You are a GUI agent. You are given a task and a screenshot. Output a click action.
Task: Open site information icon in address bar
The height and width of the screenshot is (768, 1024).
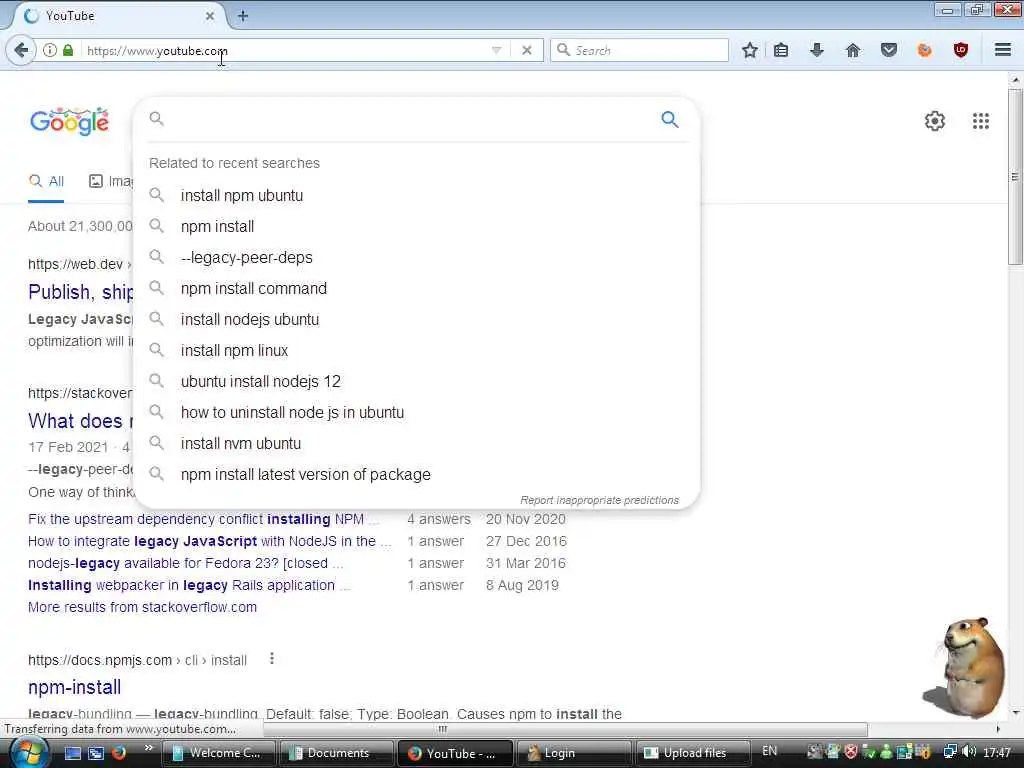click(x=50, y=50)
